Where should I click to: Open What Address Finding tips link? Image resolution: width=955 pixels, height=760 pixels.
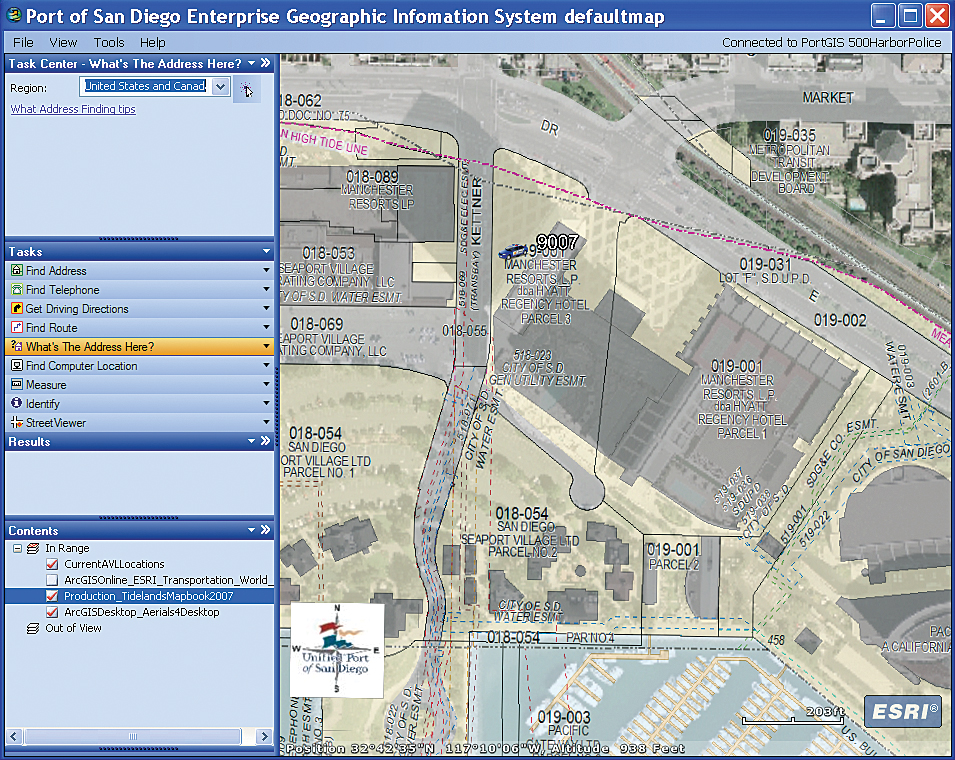tap(73, 109)
